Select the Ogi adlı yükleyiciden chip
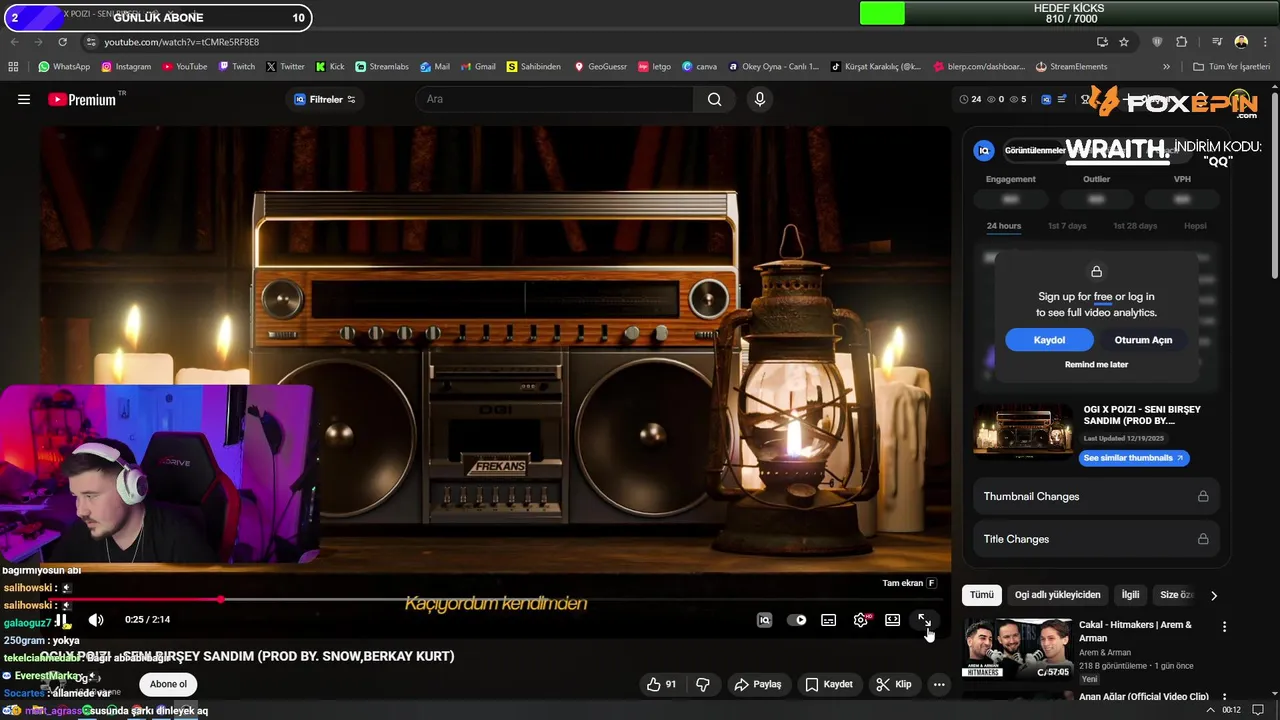This screenshot has width=1280, height=720. (x=1057, y=595)
